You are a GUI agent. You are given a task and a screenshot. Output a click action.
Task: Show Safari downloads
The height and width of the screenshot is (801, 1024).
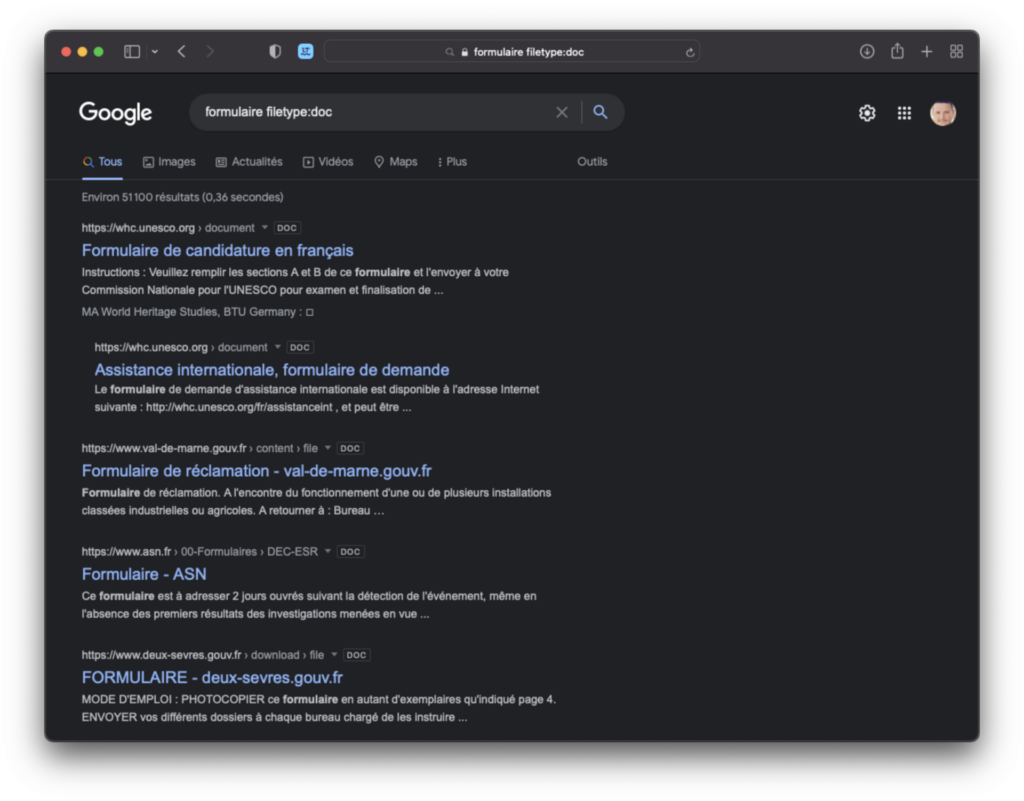coord(867,52)
